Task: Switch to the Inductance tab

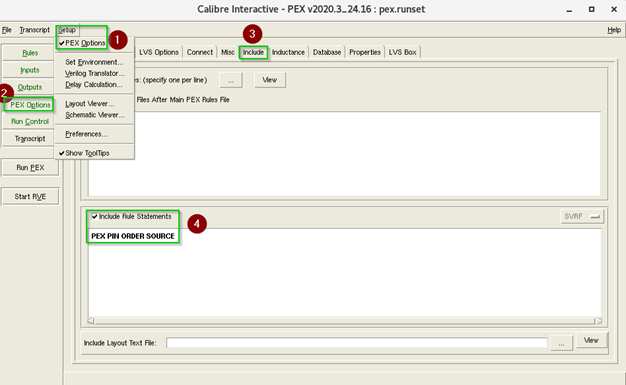Action: point(288,52)
